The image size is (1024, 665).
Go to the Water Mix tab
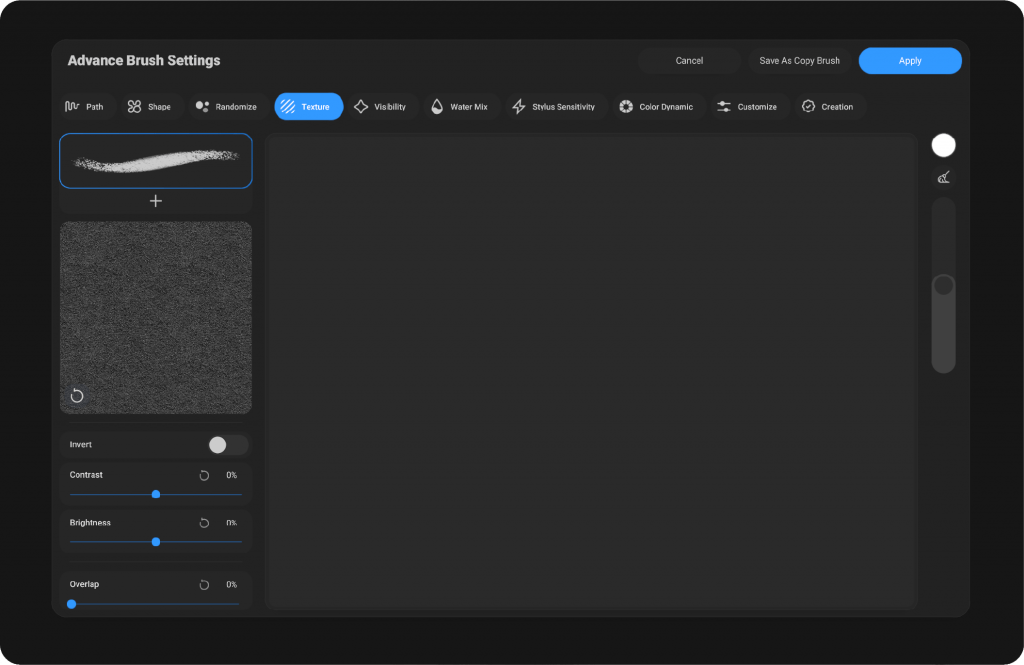(459, 107)
